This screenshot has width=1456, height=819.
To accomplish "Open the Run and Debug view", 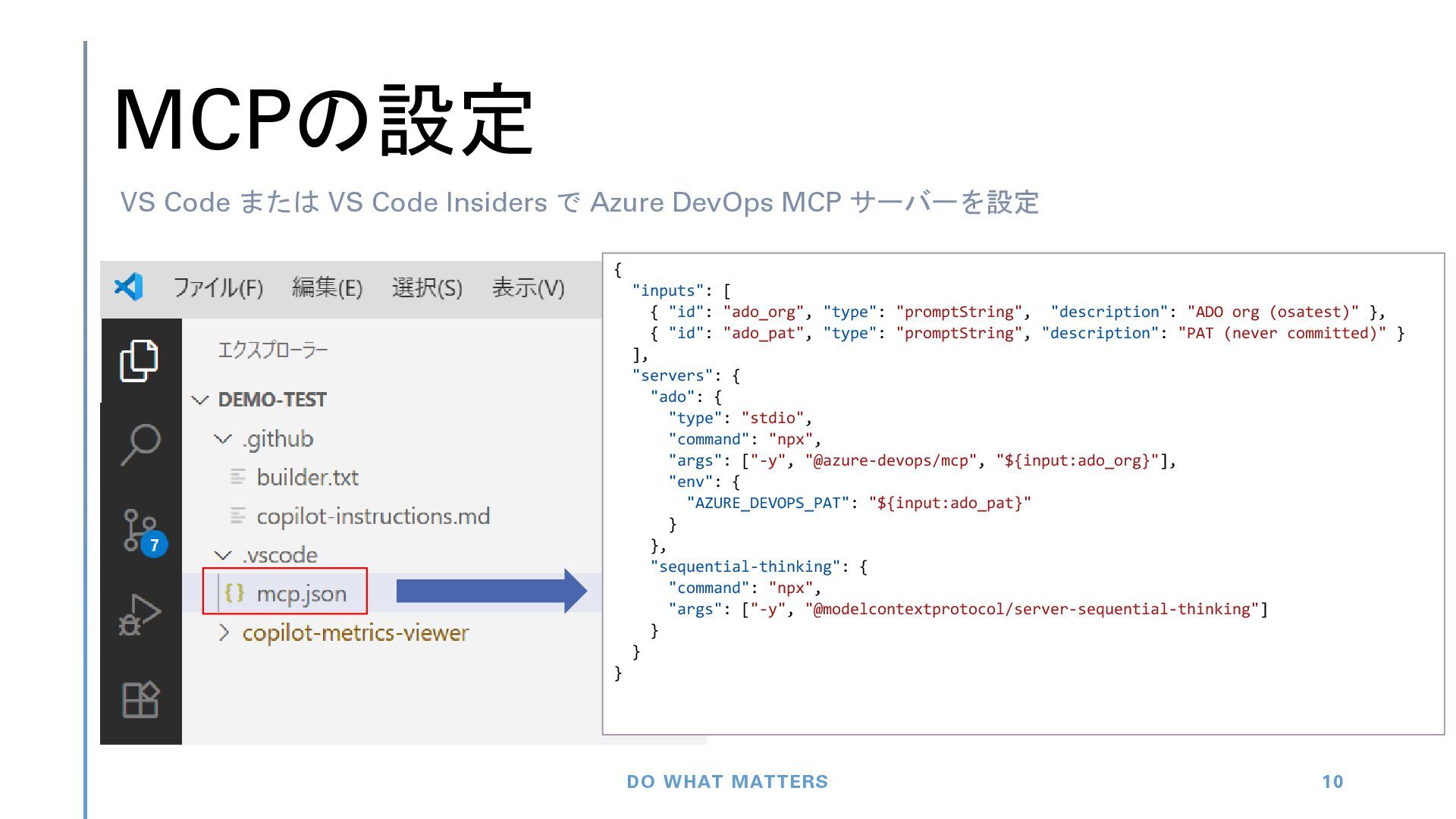I will (140, 614).
